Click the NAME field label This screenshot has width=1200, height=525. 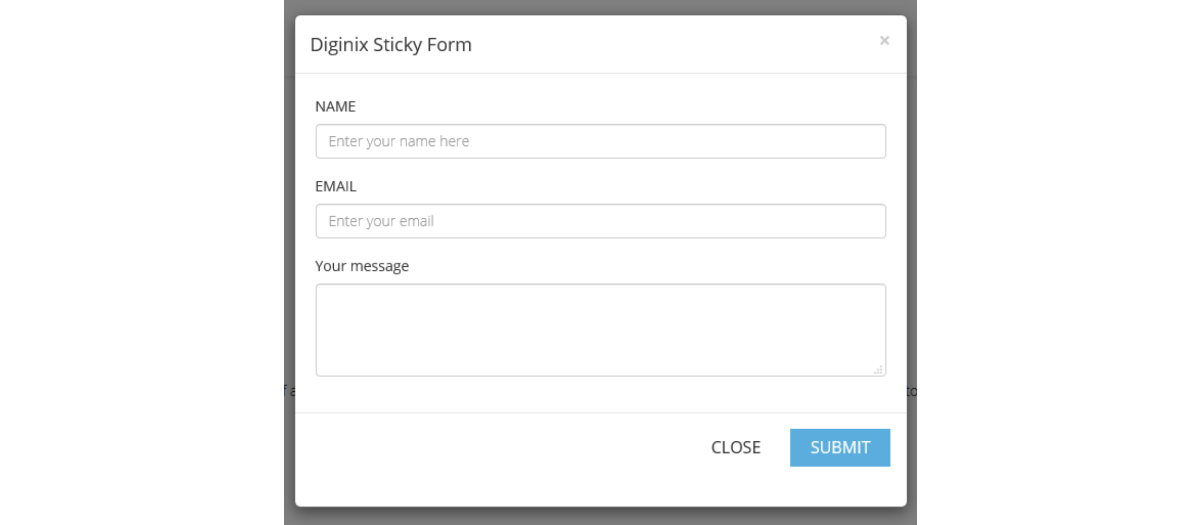tap(335, 106)
